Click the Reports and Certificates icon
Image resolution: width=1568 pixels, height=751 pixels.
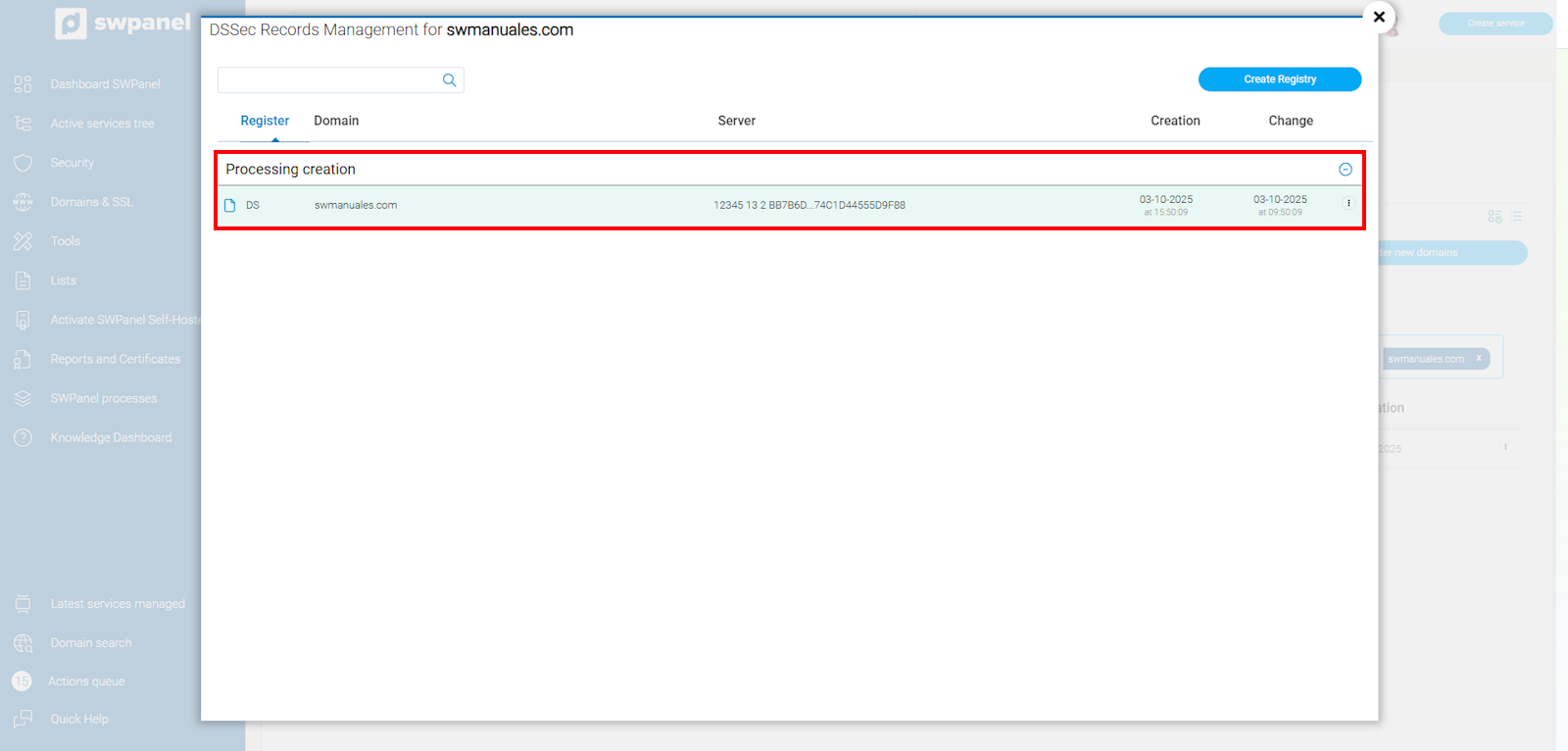pyautogui.click(x=24, y=359)
